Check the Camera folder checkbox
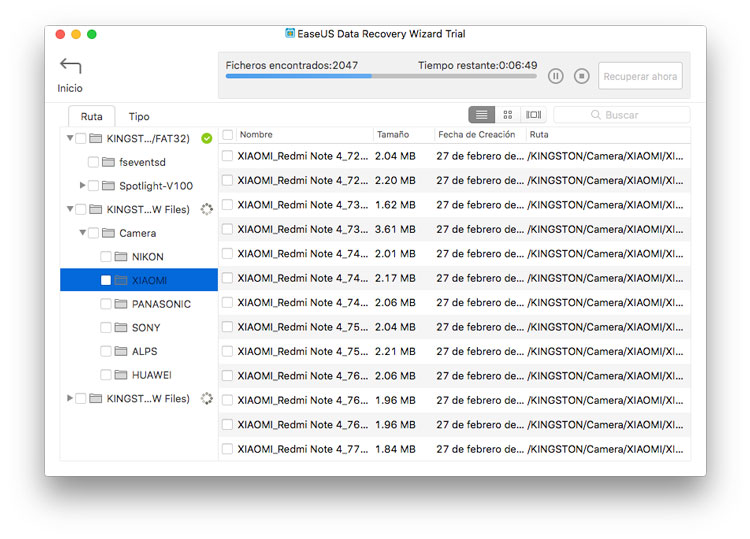750x539 pixels. pos(93,233)
